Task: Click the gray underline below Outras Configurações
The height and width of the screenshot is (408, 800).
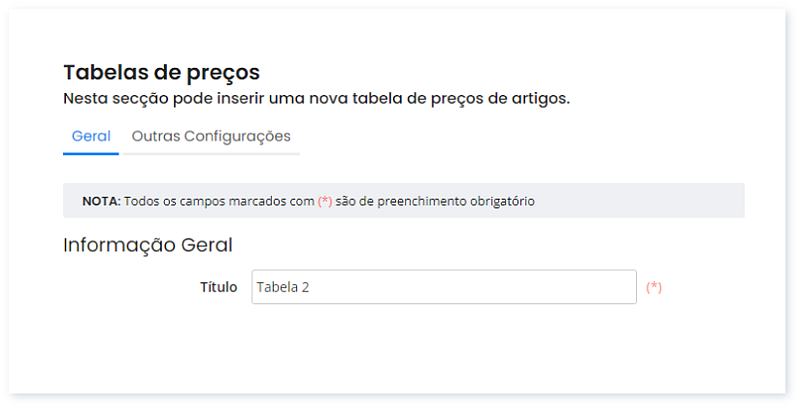Action: (x=210, y=154)
